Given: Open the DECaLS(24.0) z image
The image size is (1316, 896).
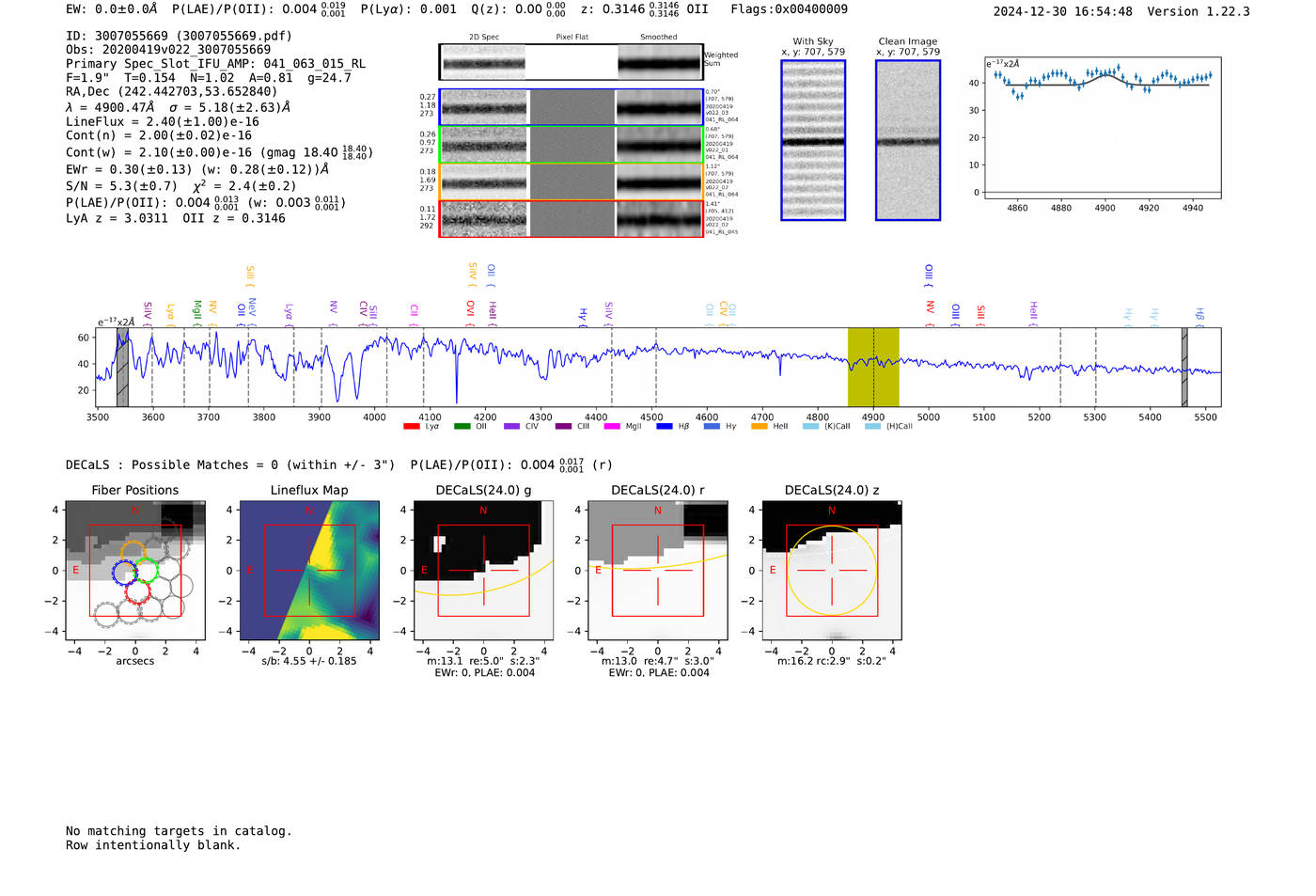Looking at the screenshot, I should pyautogui.click(x=832, y=571).
